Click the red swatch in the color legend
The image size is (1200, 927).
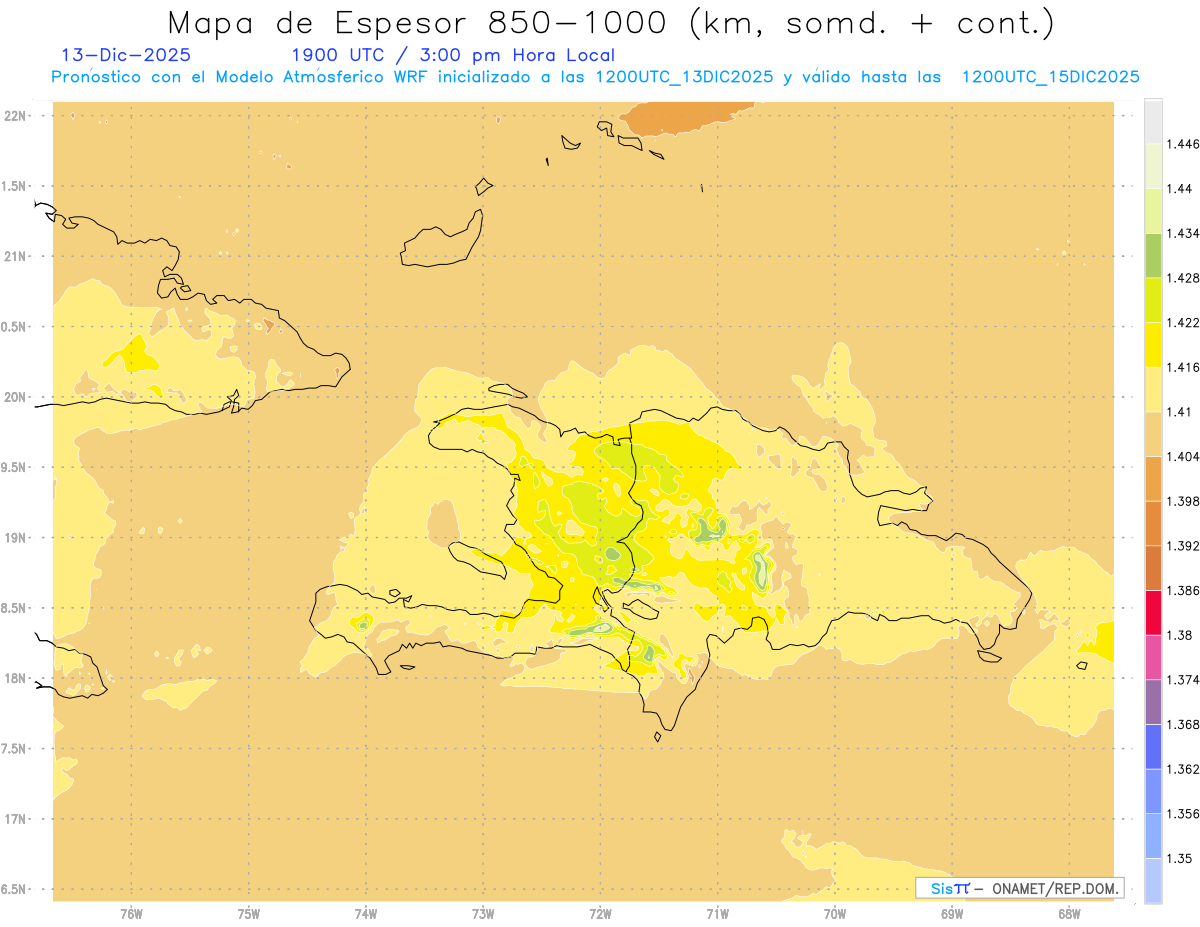click(x=1153, y=612)
